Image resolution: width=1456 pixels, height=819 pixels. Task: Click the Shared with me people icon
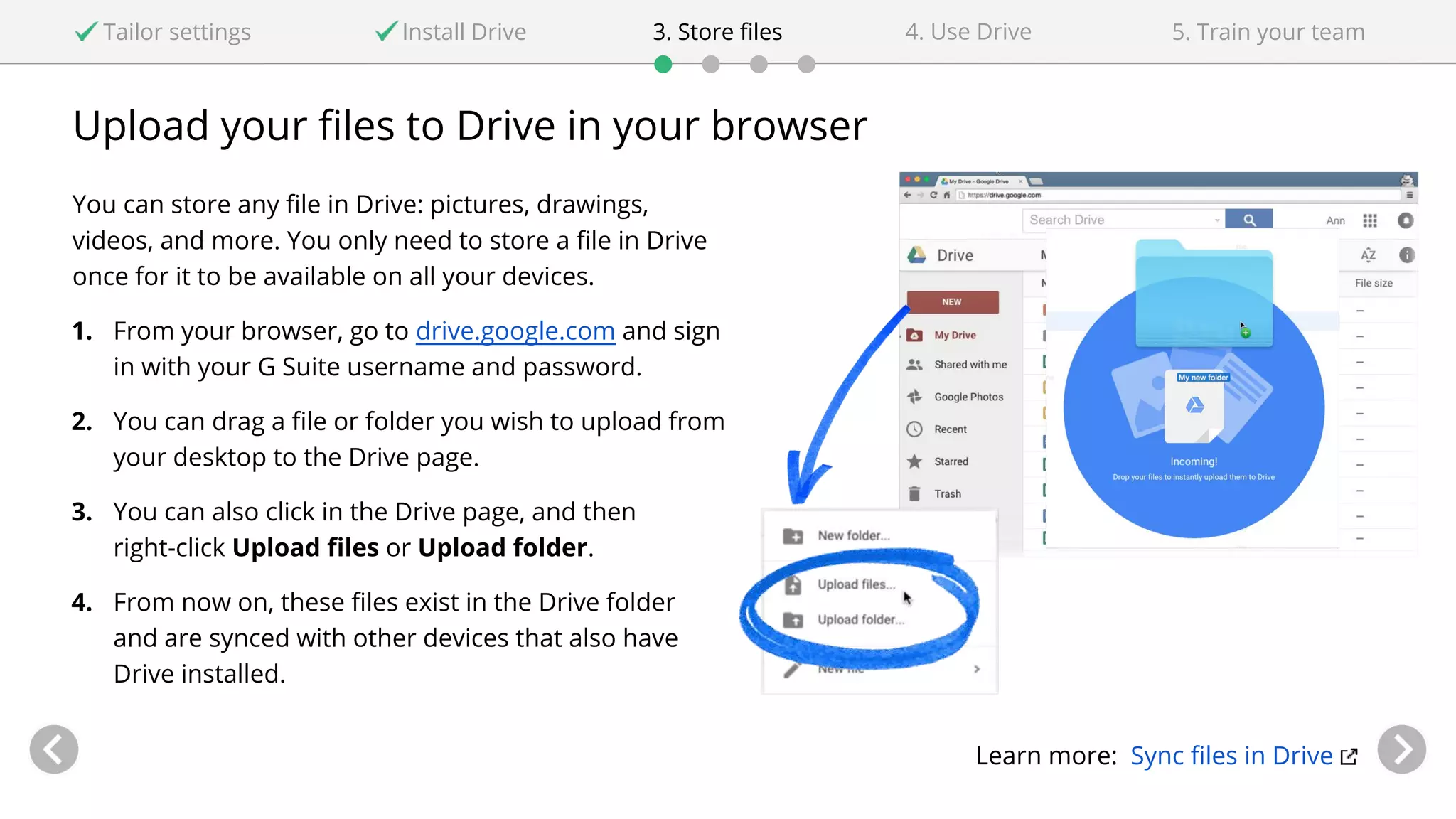(915, 365)
